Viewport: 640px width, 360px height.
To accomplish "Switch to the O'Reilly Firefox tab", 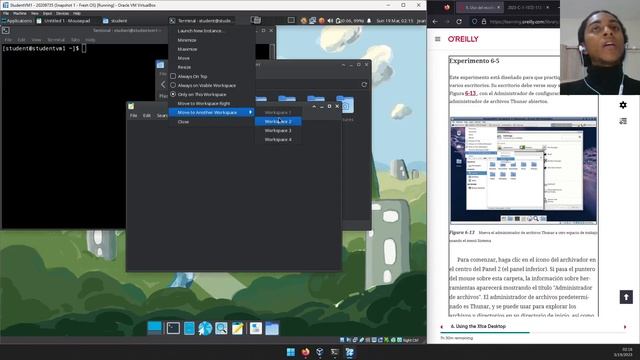I will [x=480, y=7].
